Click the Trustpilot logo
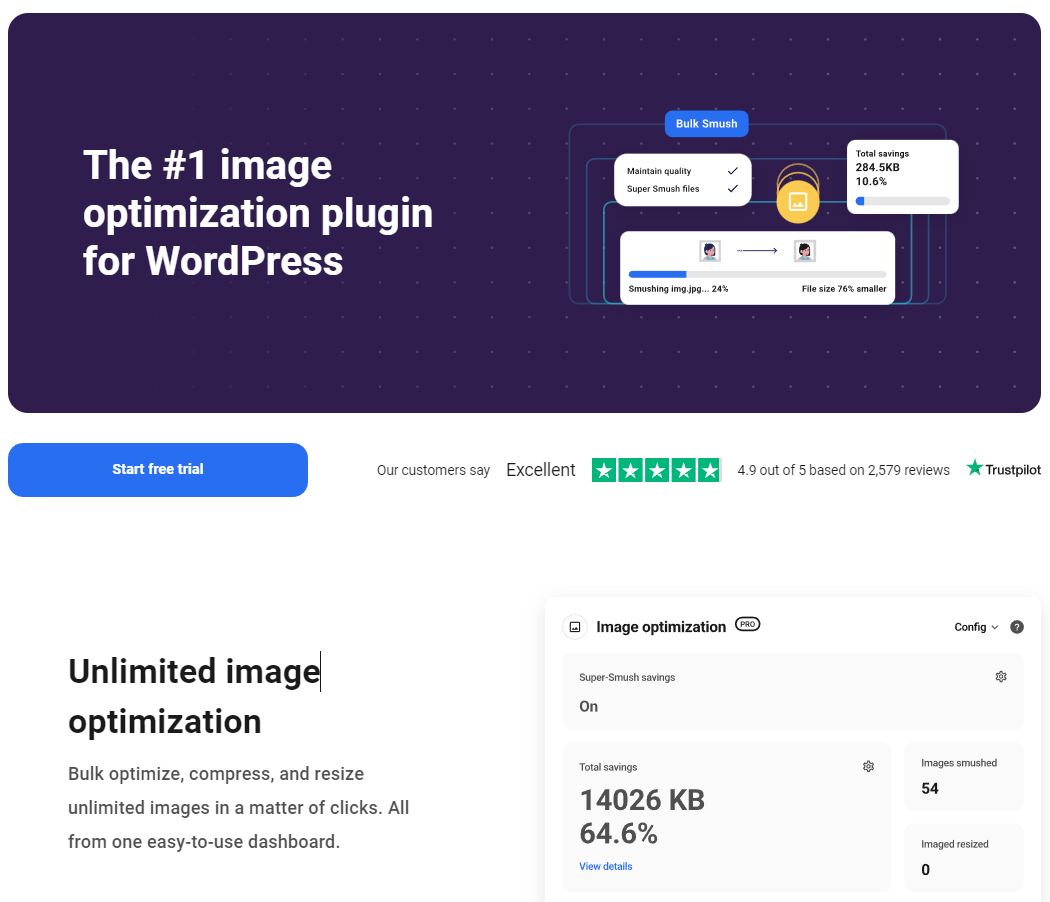Image resolution: width=1050 pixels, height=902 pixels. click(1003, 469)
